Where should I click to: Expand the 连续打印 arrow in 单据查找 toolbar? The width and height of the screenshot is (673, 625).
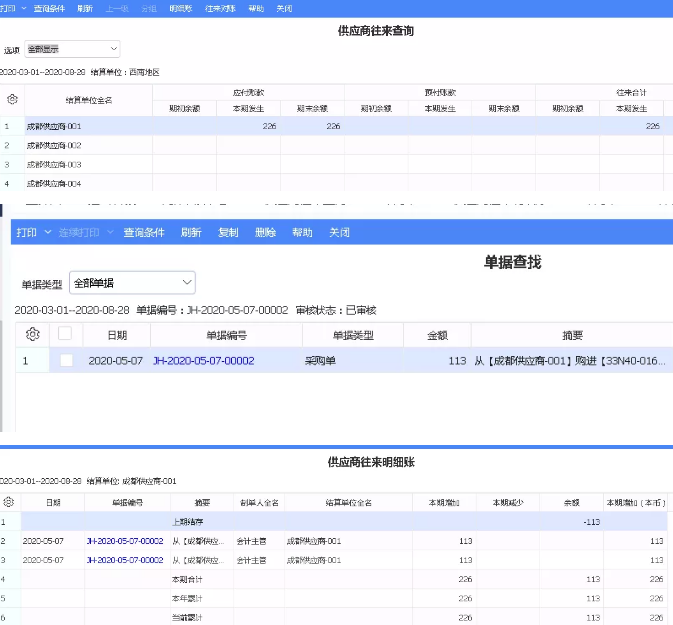click(x=110, y=232)
